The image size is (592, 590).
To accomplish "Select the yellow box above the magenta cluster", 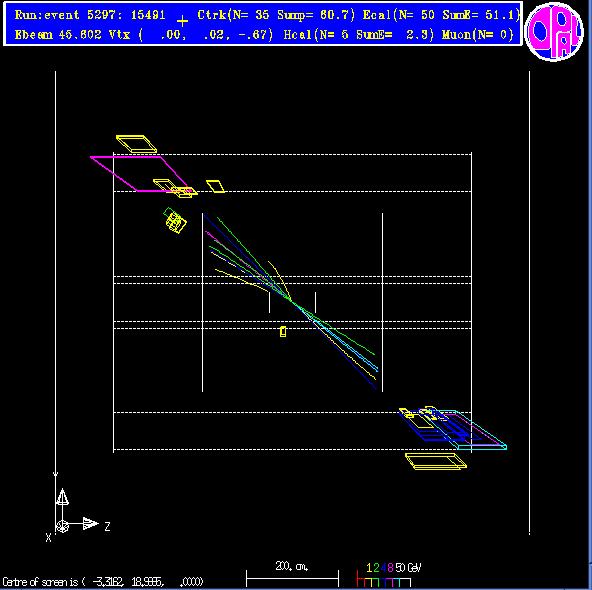I will (x=136, y=144).
